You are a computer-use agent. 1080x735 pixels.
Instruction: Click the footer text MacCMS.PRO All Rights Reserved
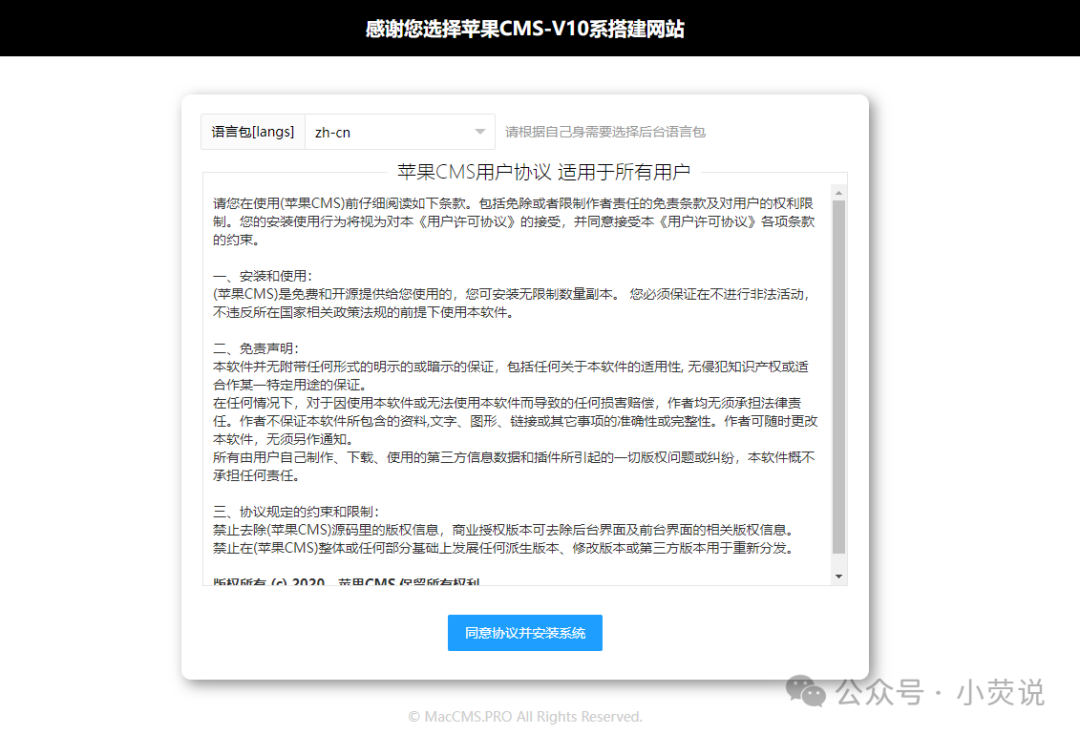point(525,716)
